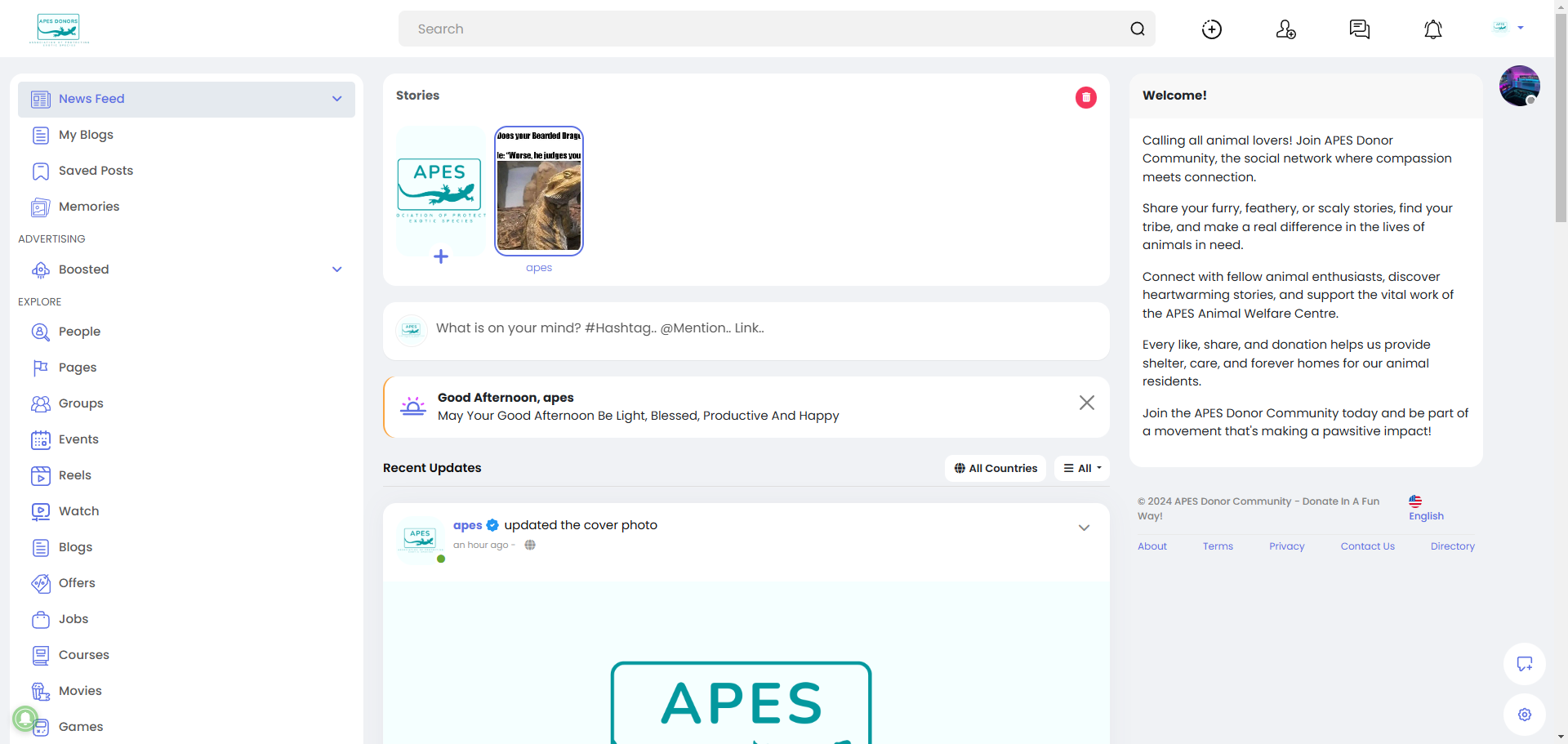Screen dimensions: 1568x744
Task: Open the About footer link
Action: (x=1152, y=546)
